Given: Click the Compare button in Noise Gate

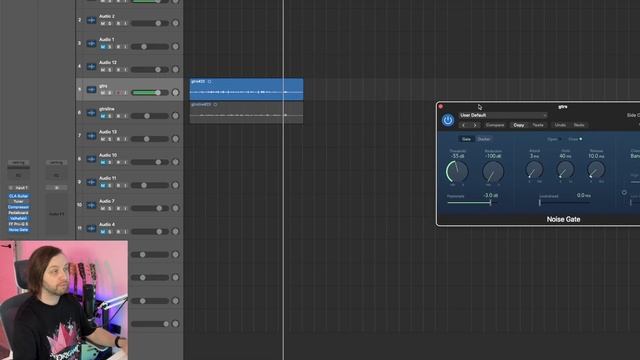Looking at the screenshot, I should click(x=495, y=125).
